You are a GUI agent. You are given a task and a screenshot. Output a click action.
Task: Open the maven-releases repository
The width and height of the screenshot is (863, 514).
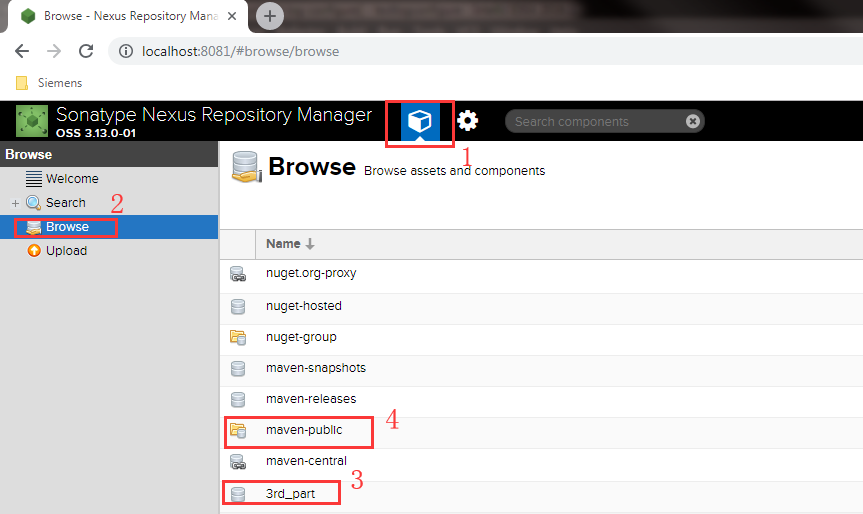pyautogui.click(x=311, y=398)
